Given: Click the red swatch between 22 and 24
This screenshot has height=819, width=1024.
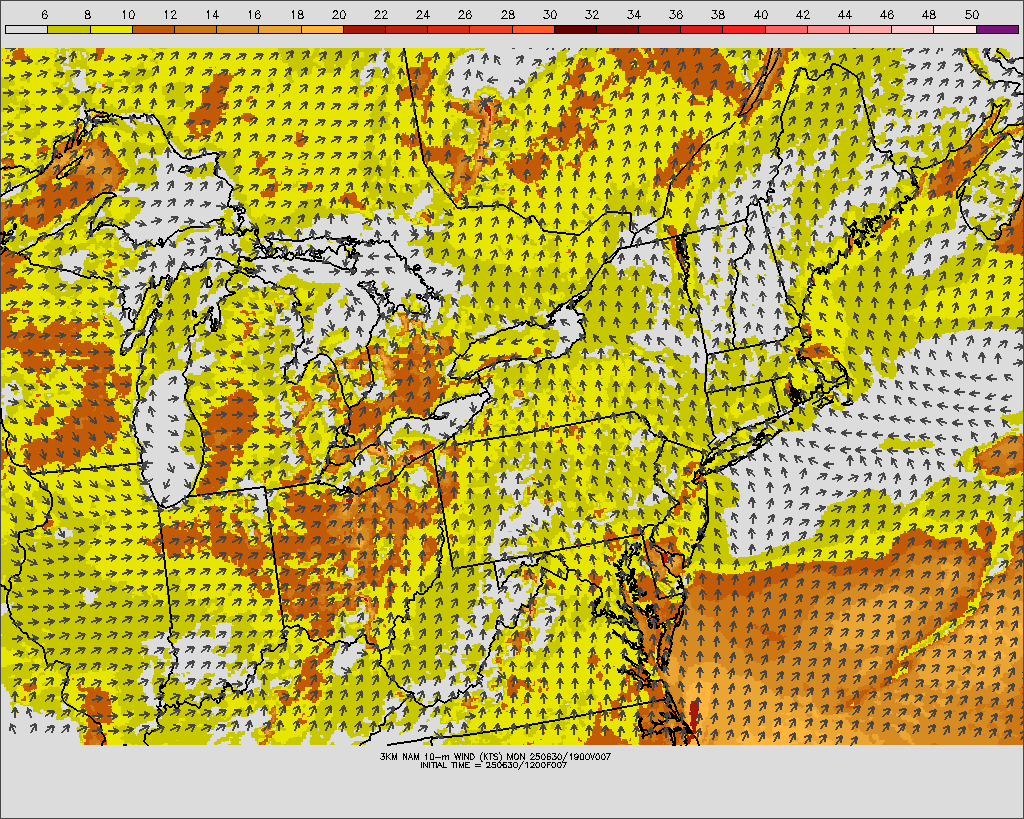Looking at the screenshot, I should click(406, 29).
